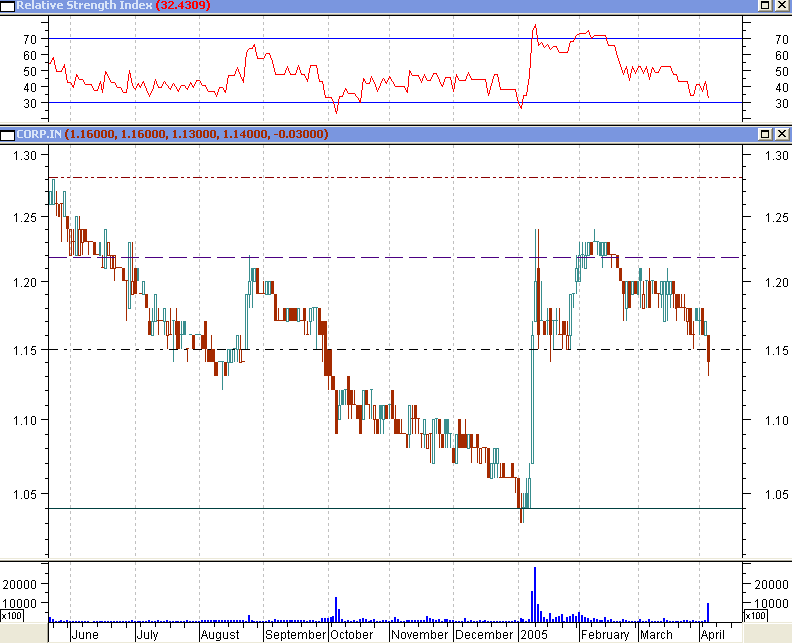
Task: Close the CORP.IN price panel
Action: click(781, 134)
